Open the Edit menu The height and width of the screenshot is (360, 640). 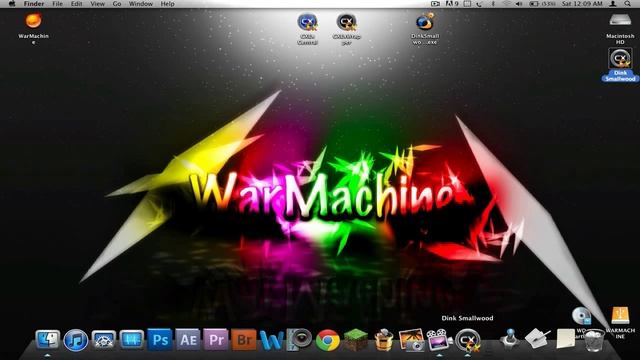point(77,4)
